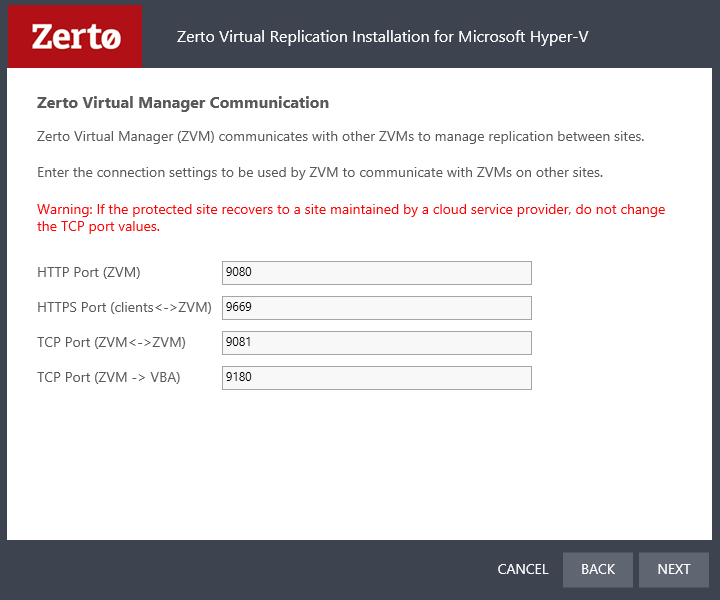Click the "TCP Port (ZVM -> VBA)" label
The image size is (720, 600).
(109, 377)
